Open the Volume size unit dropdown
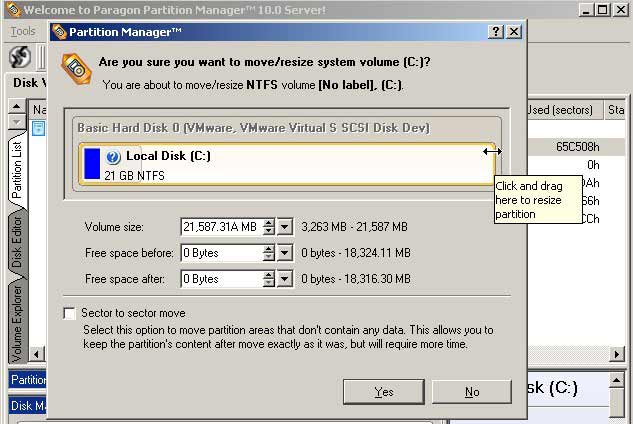 [285, 227]
